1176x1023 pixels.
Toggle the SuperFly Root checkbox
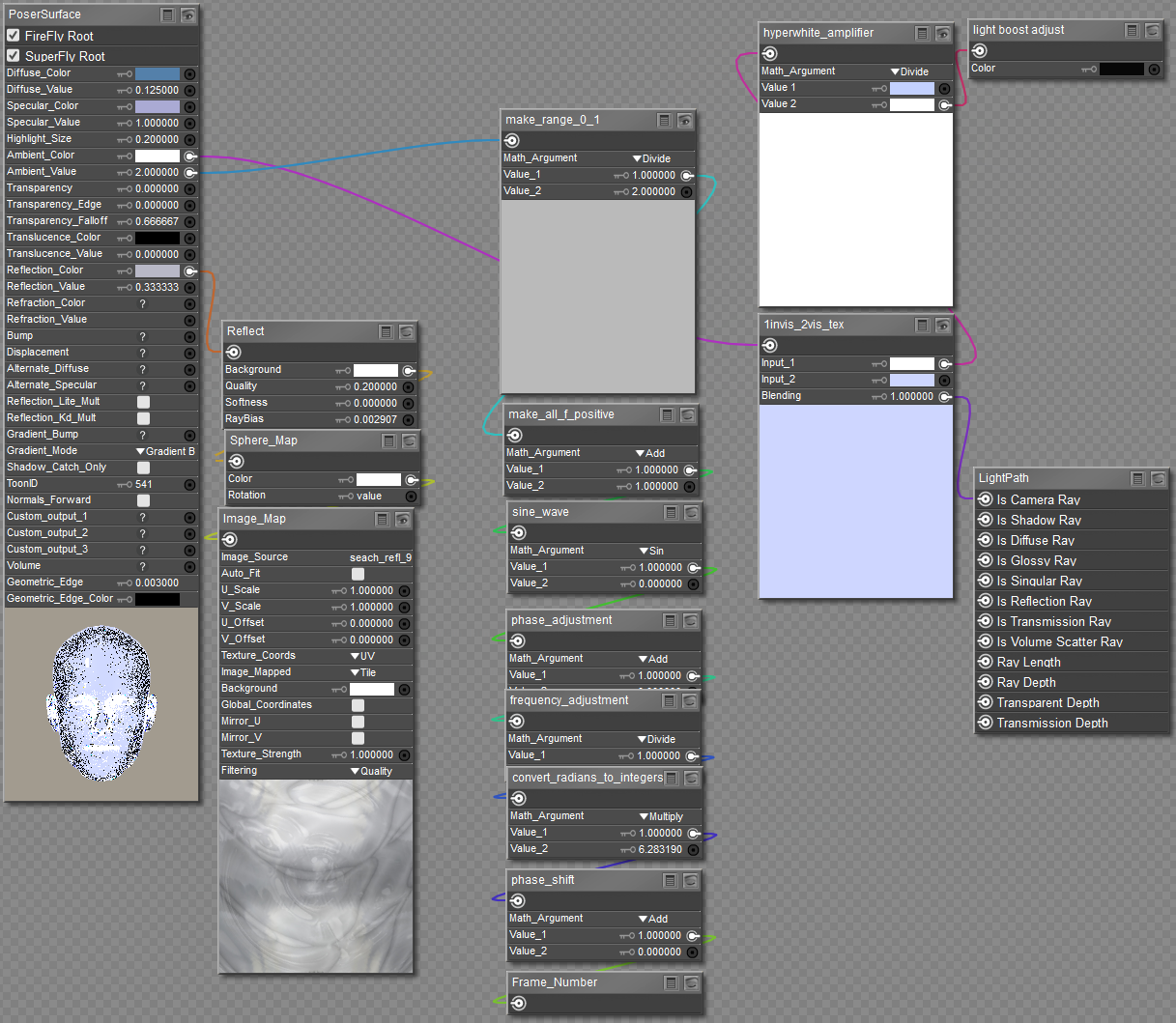click(x=14, y=56)
